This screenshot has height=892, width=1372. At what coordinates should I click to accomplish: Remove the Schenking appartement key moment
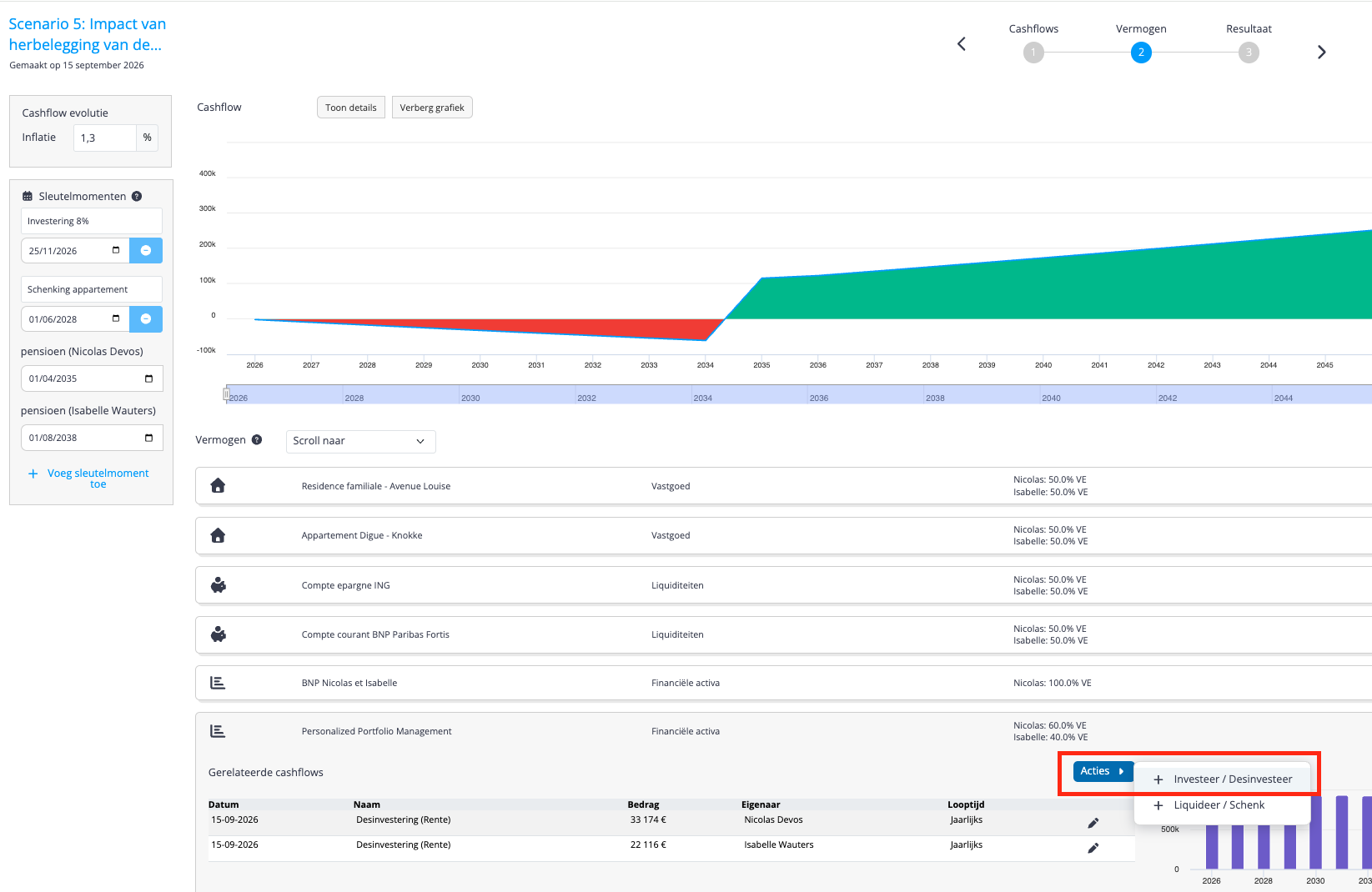tap(146, 319)
